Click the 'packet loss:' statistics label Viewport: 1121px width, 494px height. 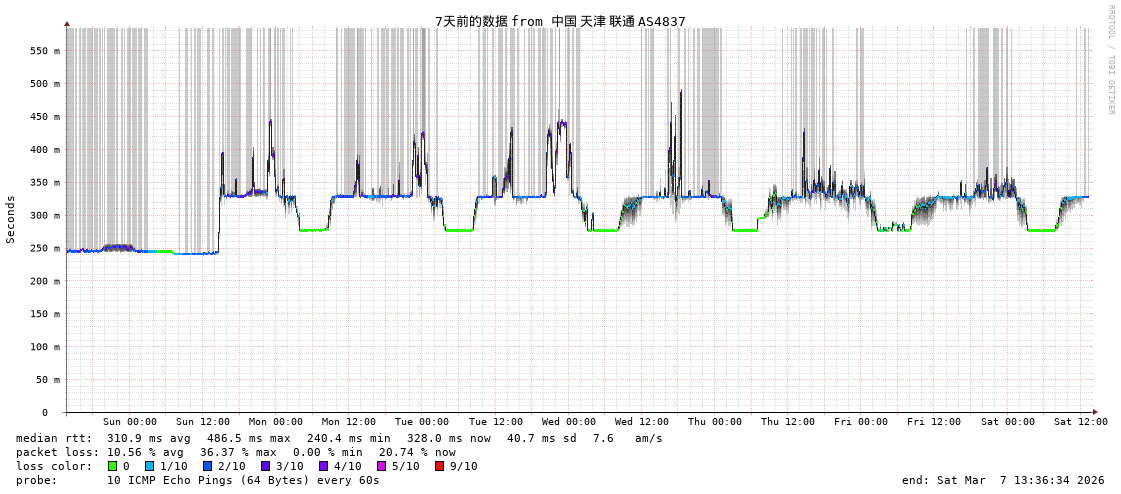(x=57, y=452)
